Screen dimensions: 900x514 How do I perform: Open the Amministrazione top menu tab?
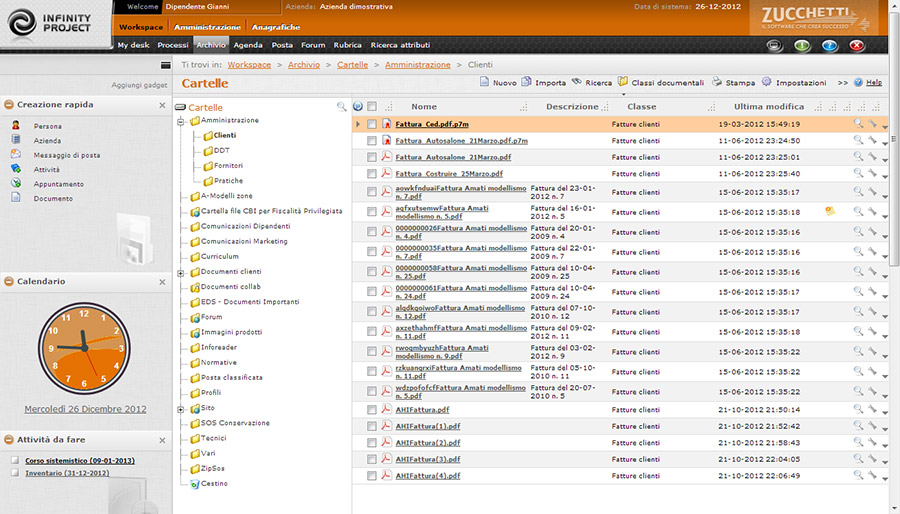click(207, 27)
